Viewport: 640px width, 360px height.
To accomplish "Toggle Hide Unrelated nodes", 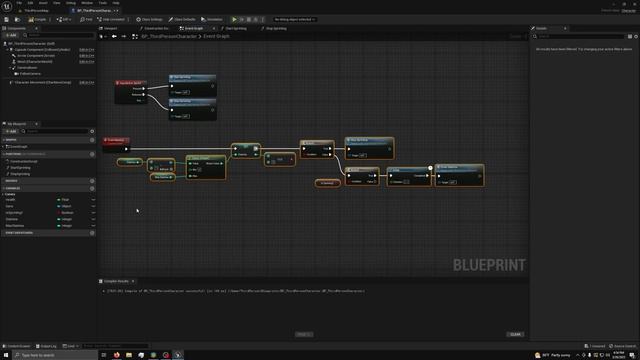I will (111, 19).
